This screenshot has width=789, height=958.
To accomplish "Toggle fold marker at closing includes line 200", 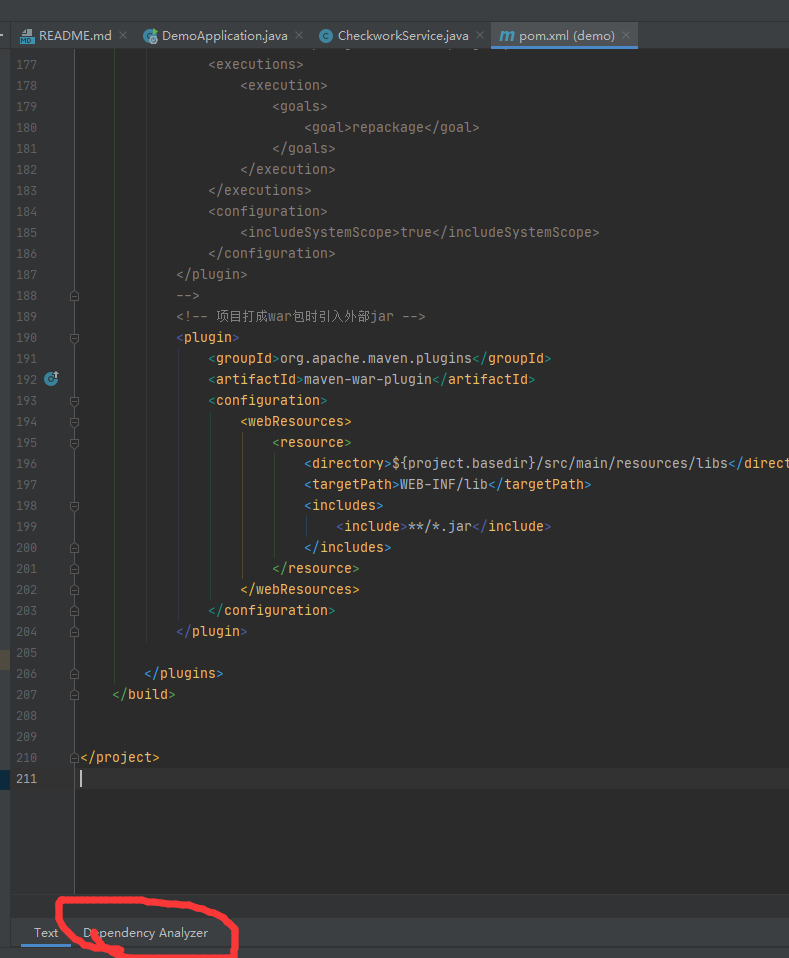I will [75, 548].
